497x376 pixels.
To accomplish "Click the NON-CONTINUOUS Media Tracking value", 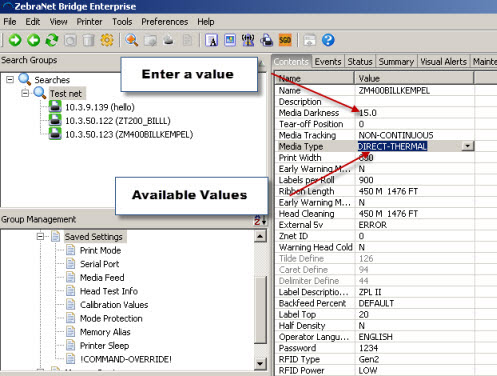I will [396, 135].
